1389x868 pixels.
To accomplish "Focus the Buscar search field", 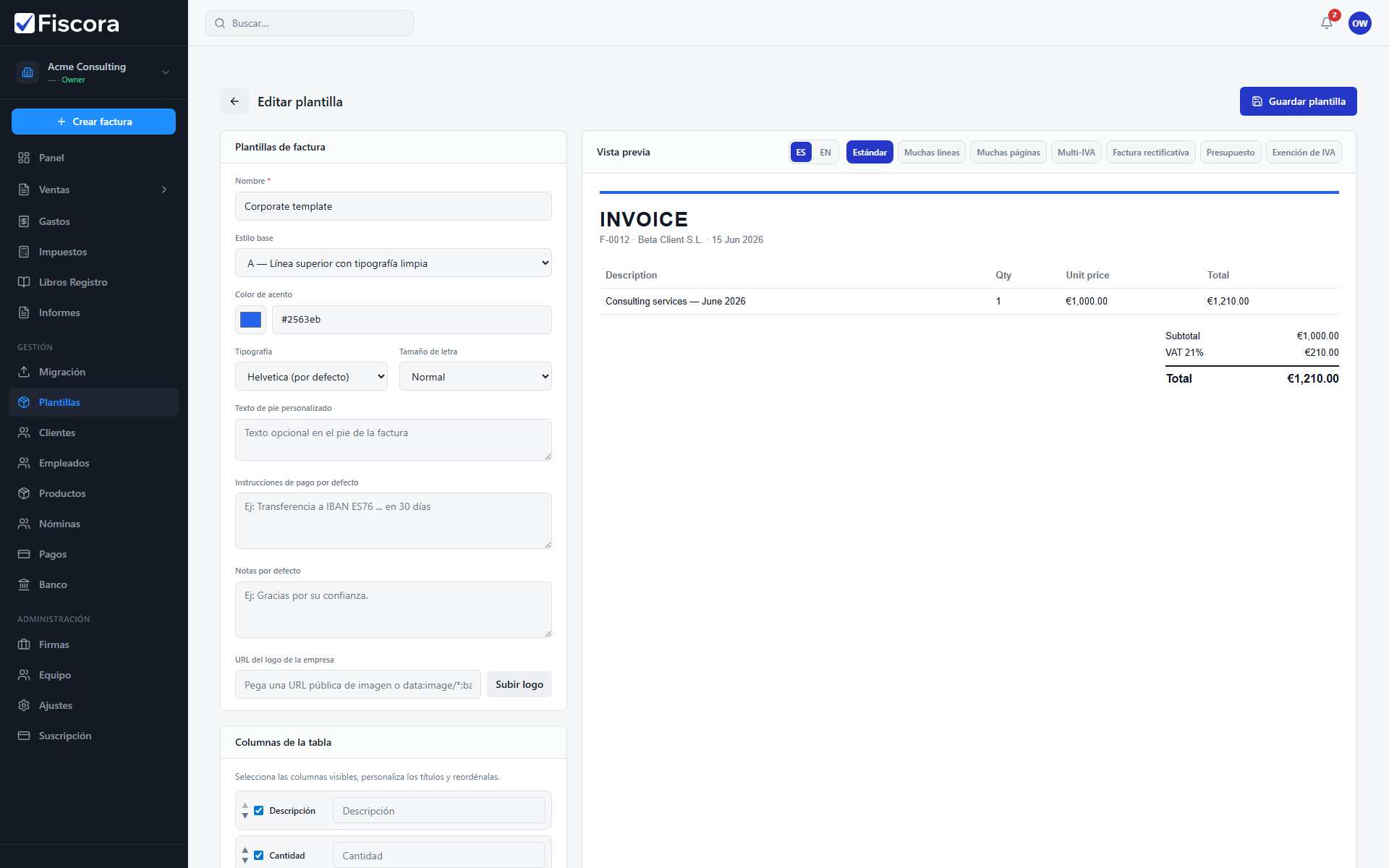I will 310,23.
